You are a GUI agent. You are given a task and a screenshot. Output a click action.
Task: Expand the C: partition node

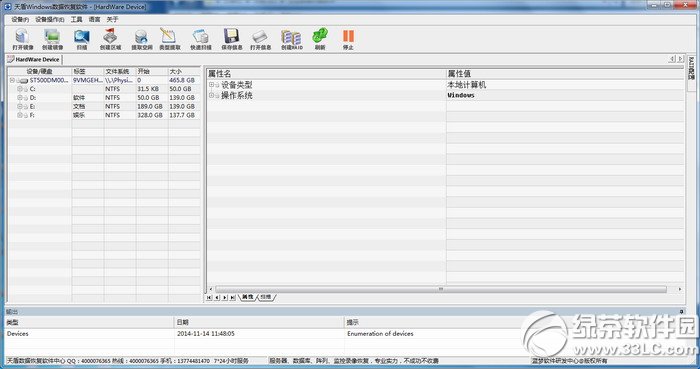[x=20, y=89]
